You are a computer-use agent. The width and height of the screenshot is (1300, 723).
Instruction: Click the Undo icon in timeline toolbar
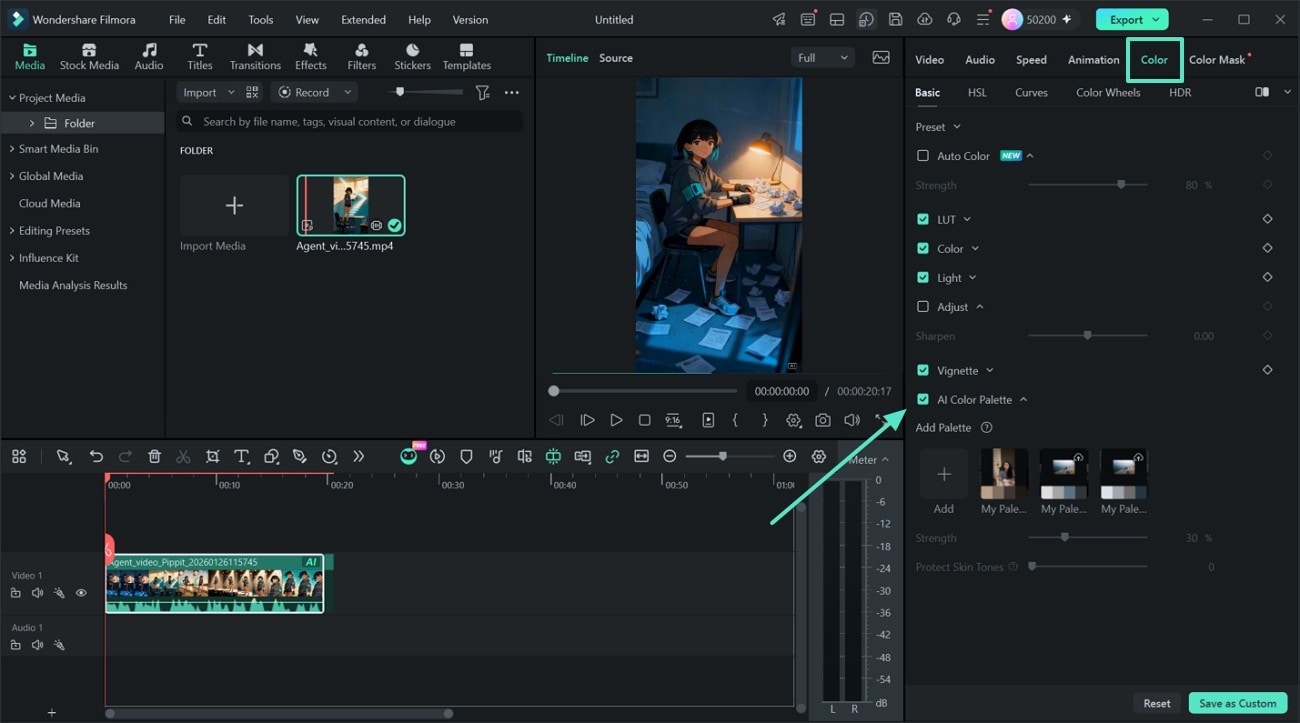(96, 456)
